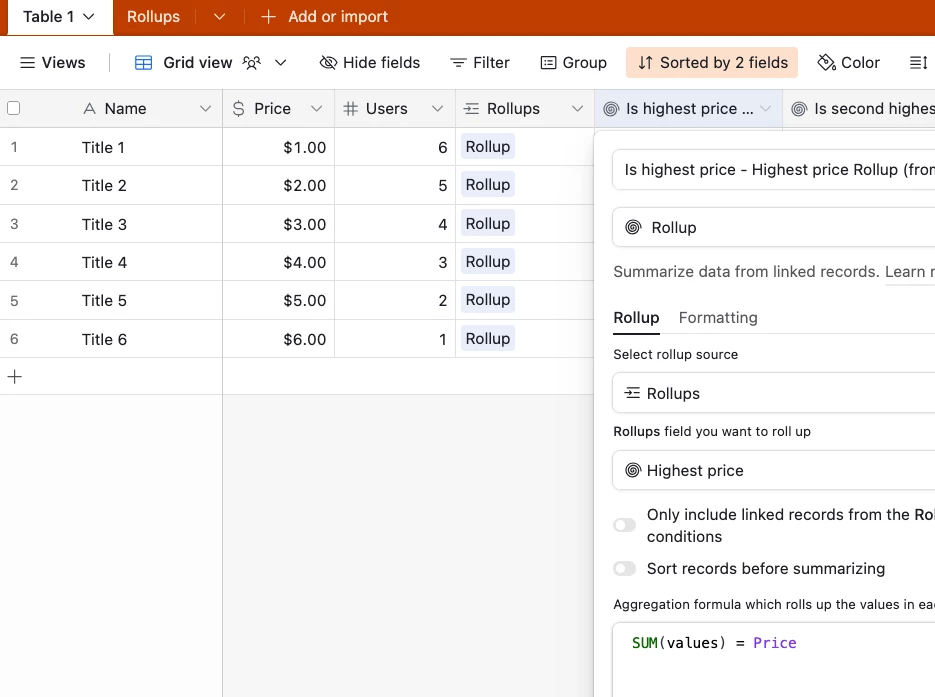Screen dimensions: 935x697
Task: Click the row height icon
Action: pos(918,63)
